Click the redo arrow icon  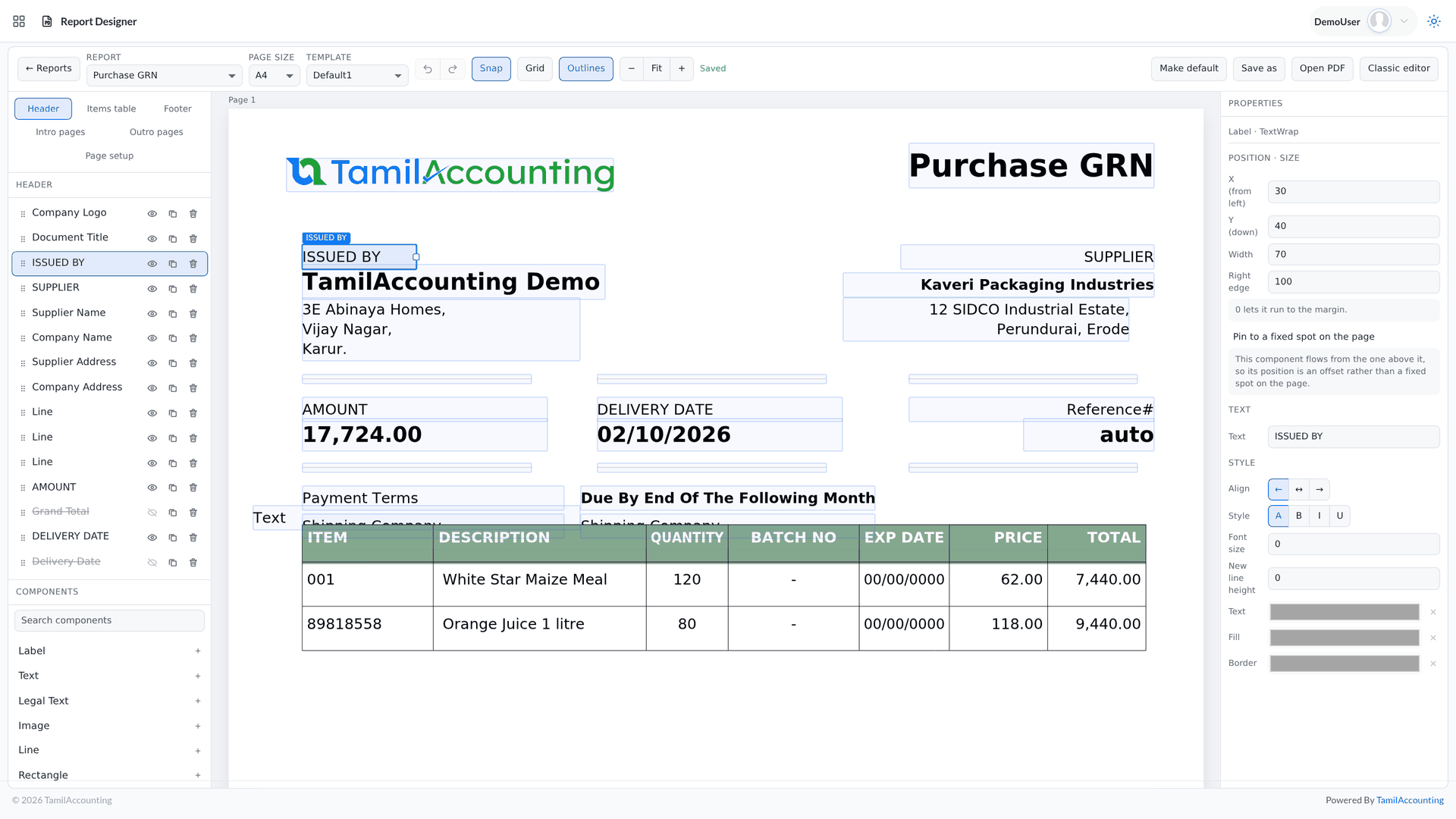pyautogui.click(x=453, y=69)
